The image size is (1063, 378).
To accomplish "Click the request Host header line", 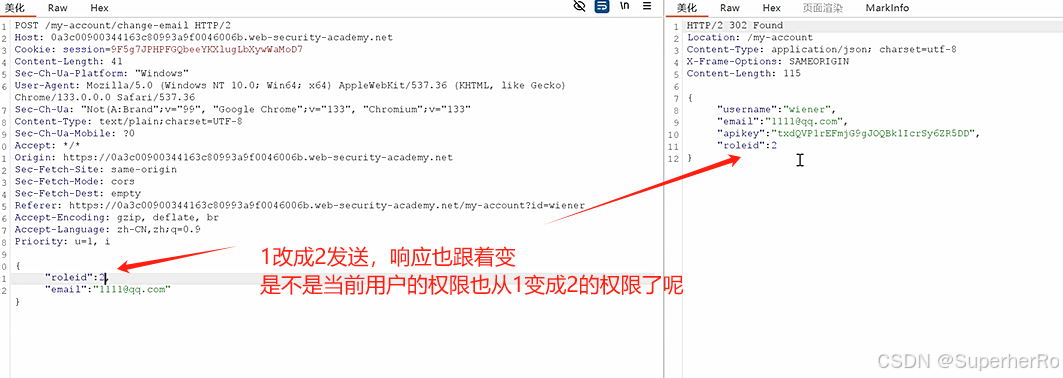I will [x=203, y=37].
